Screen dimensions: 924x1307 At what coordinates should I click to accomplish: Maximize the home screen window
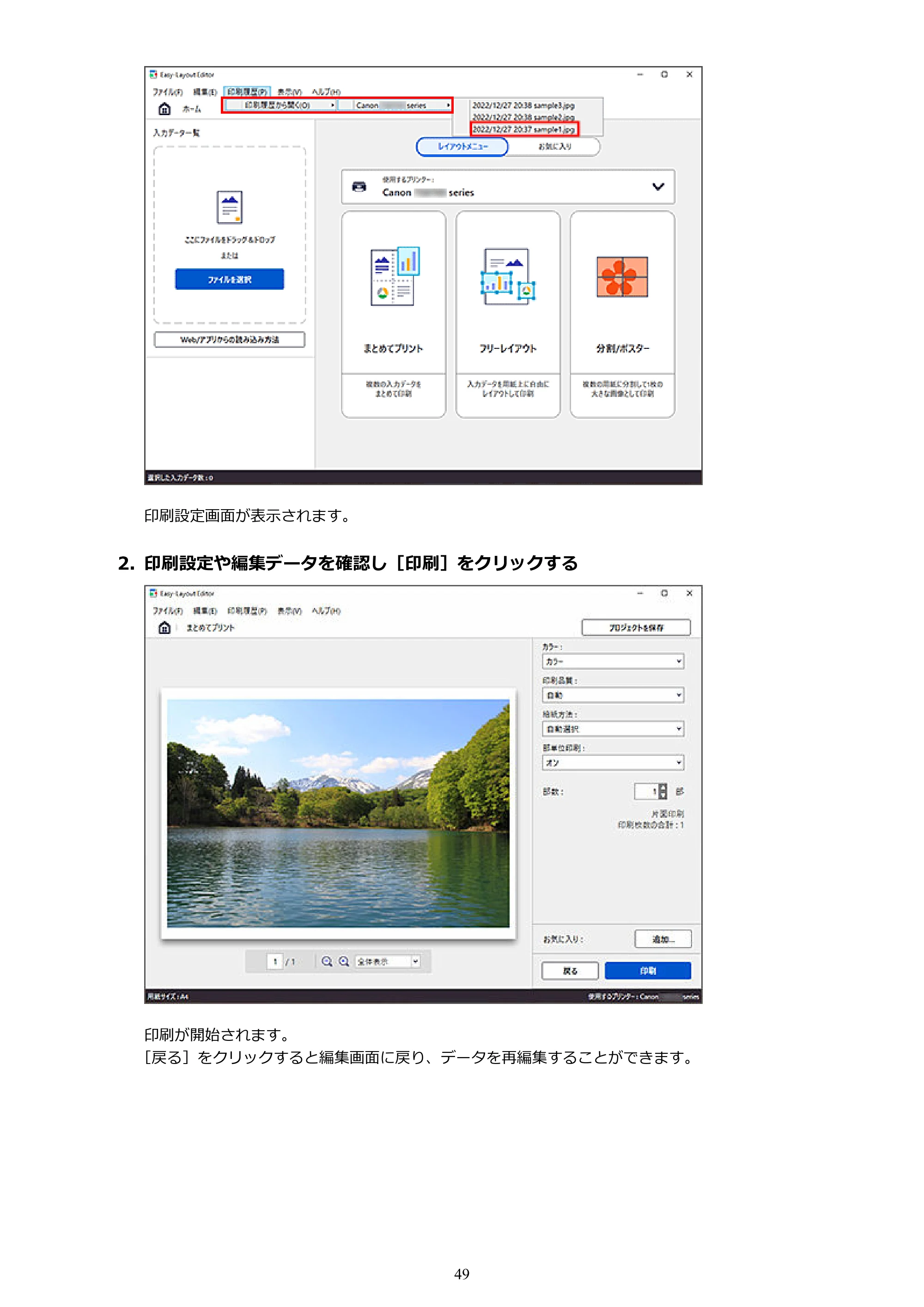[x=664, y=74]
